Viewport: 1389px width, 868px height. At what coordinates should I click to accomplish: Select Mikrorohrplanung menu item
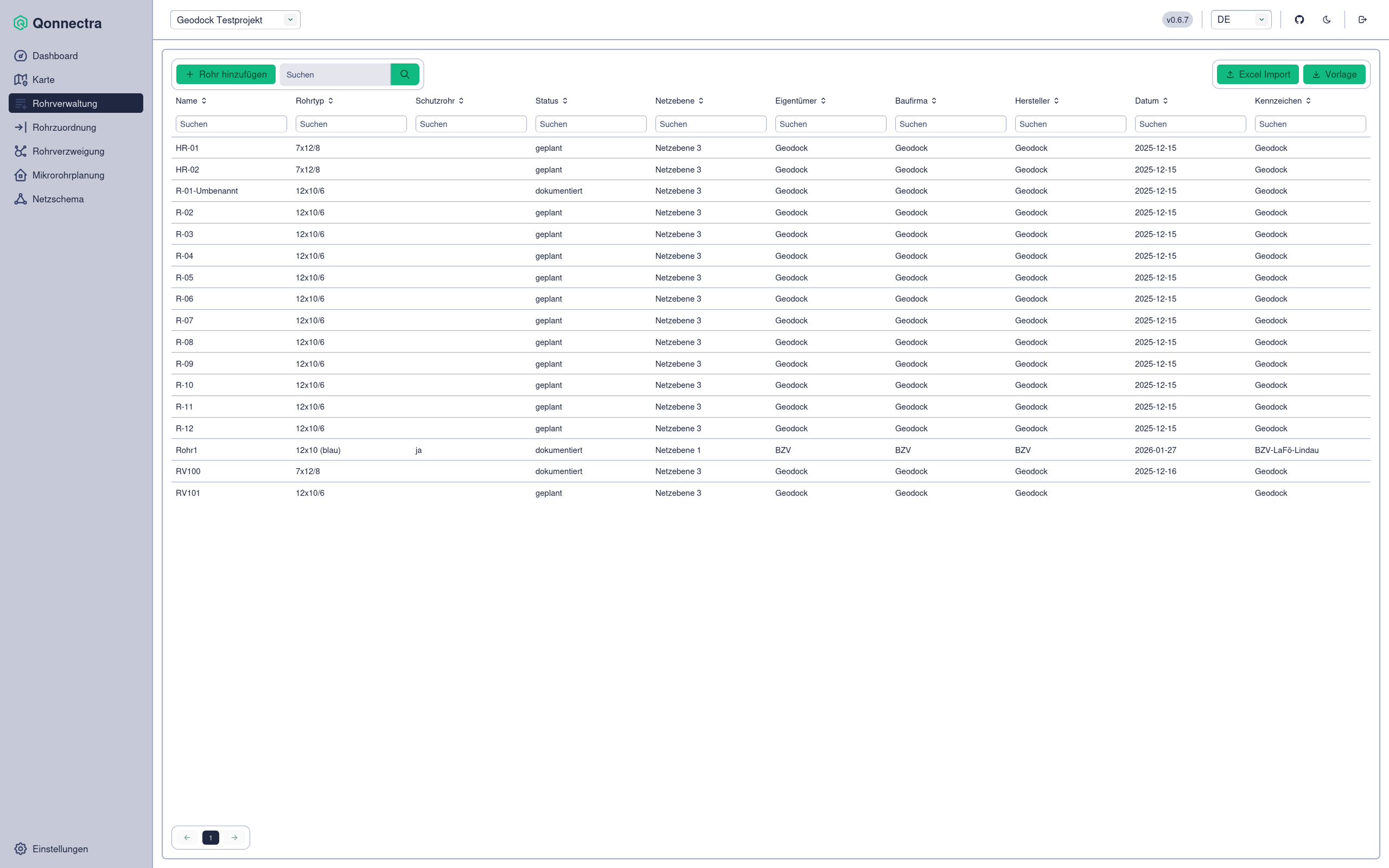68,175
